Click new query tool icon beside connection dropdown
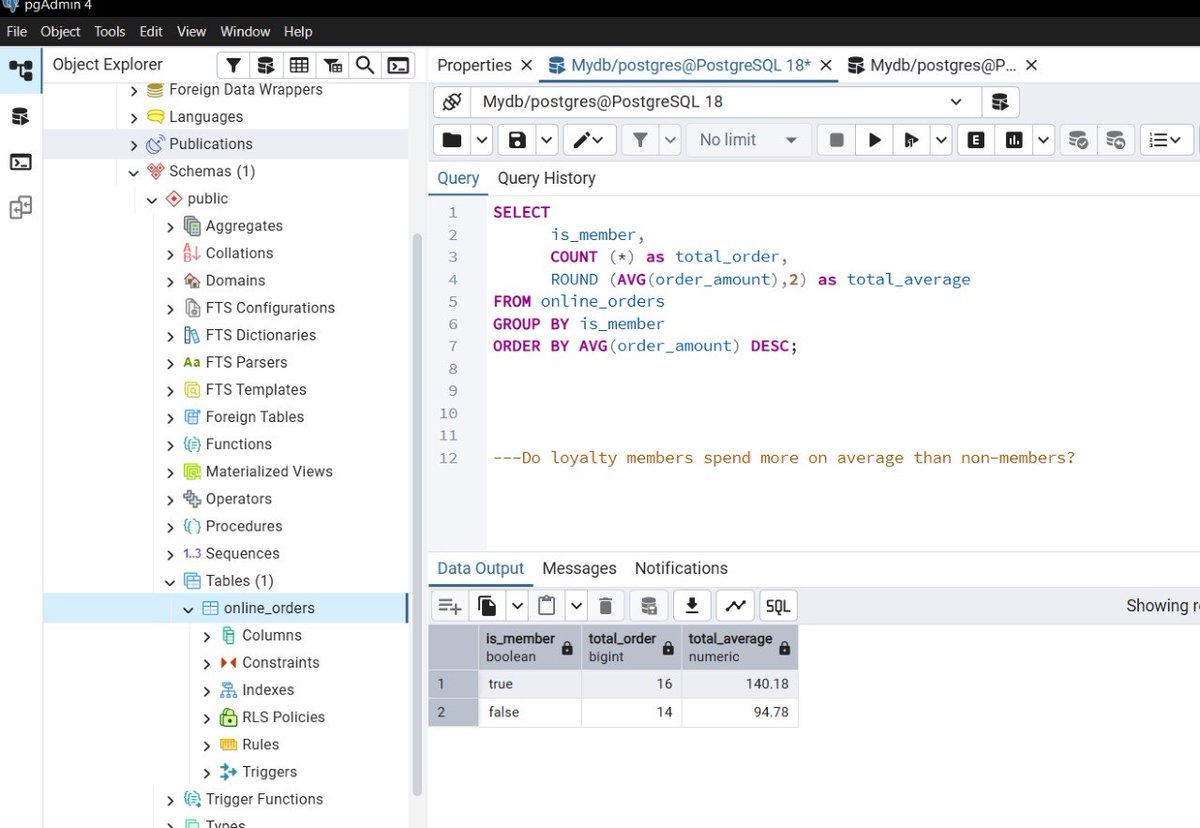Image resolution: width=1200 pixels, height=828 pixels. (x=1000, y=102)
